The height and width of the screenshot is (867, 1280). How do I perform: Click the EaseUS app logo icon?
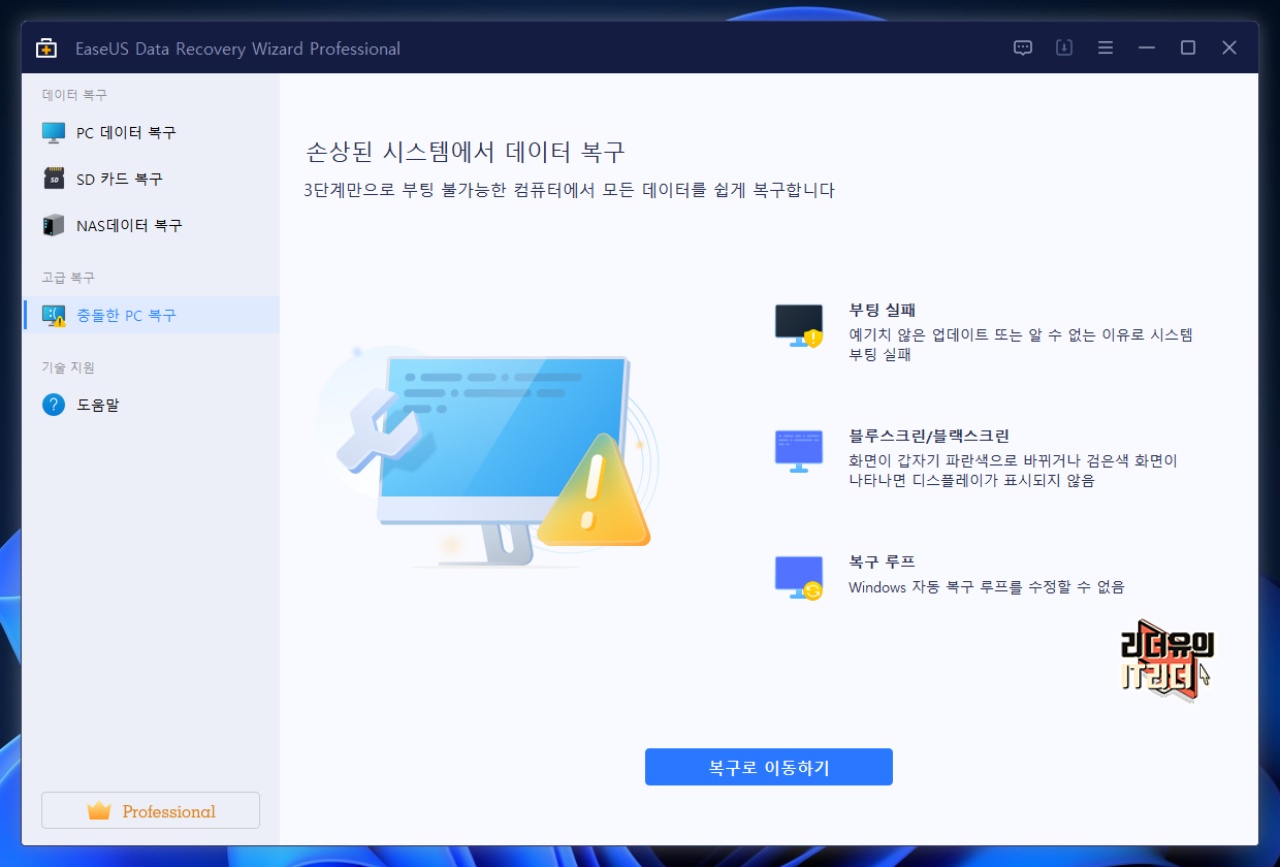46,48
